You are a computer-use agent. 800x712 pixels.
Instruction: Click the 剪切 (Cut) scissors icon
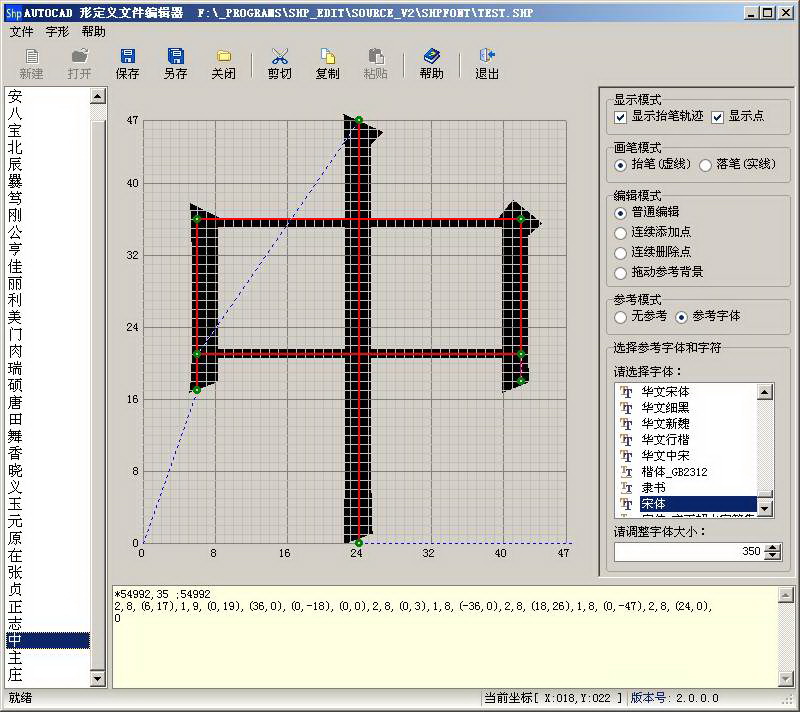280,57
